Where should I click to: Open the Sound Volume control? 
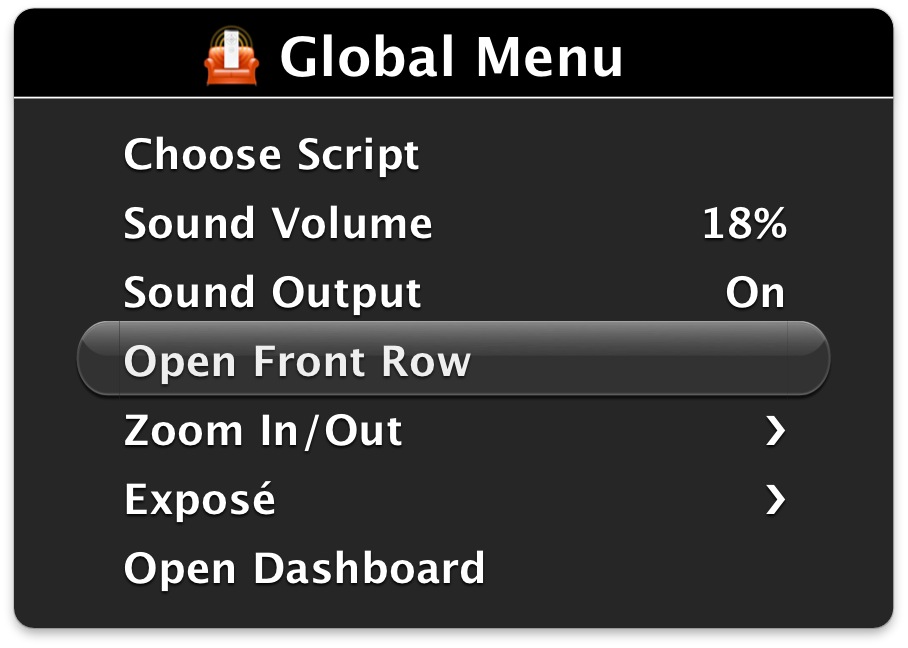(x=277, y=224)
